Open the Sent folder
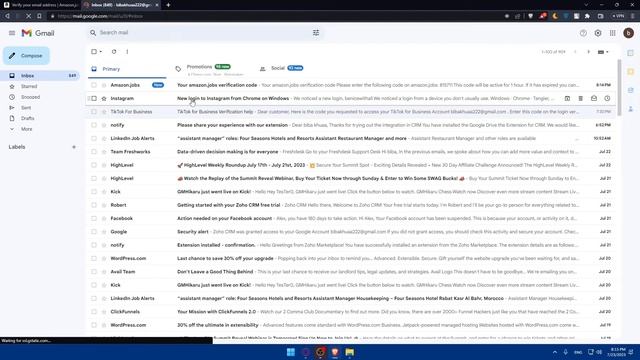640x360 pixels. click(26, 108)
